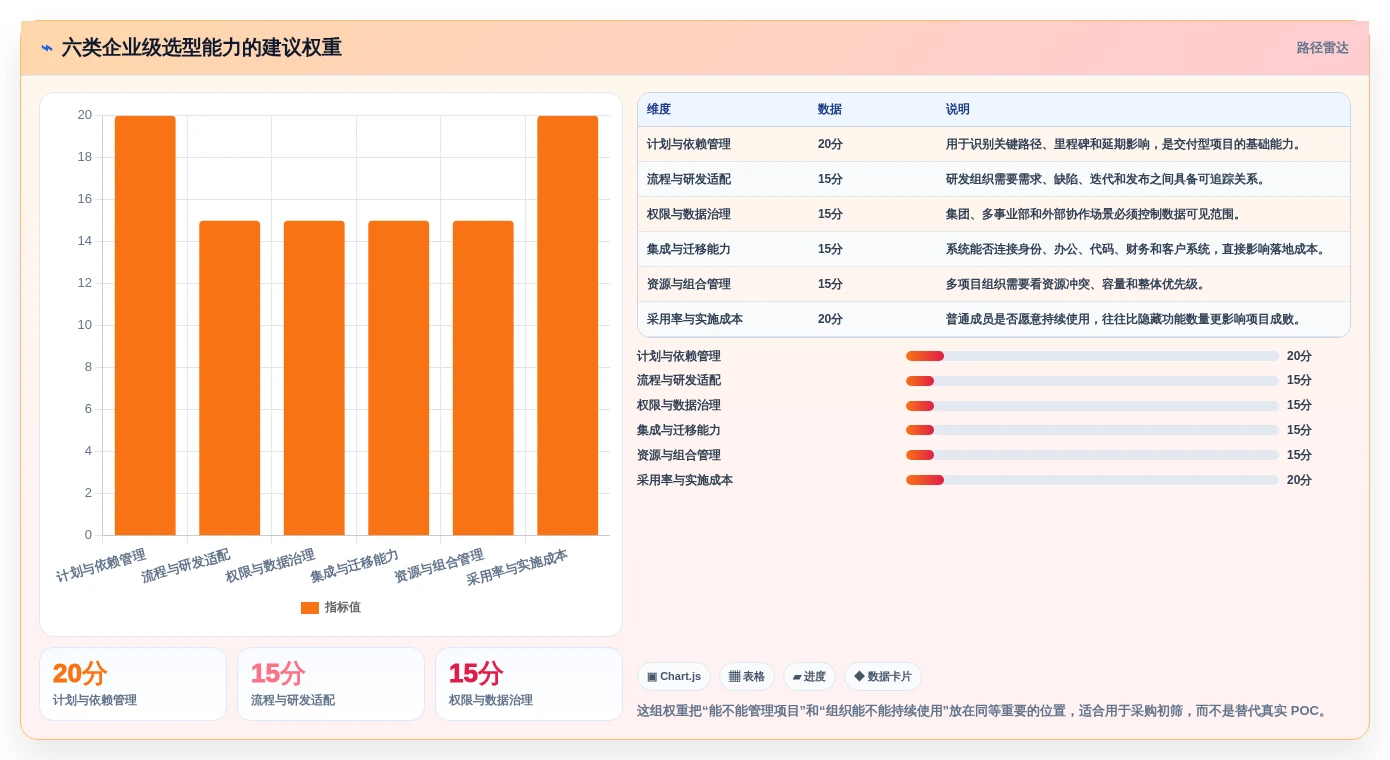Viewport: 1390px width, 760px height.
Task: Click the 采用率与实施成本 progress bar
Action: pos(1092,480)
